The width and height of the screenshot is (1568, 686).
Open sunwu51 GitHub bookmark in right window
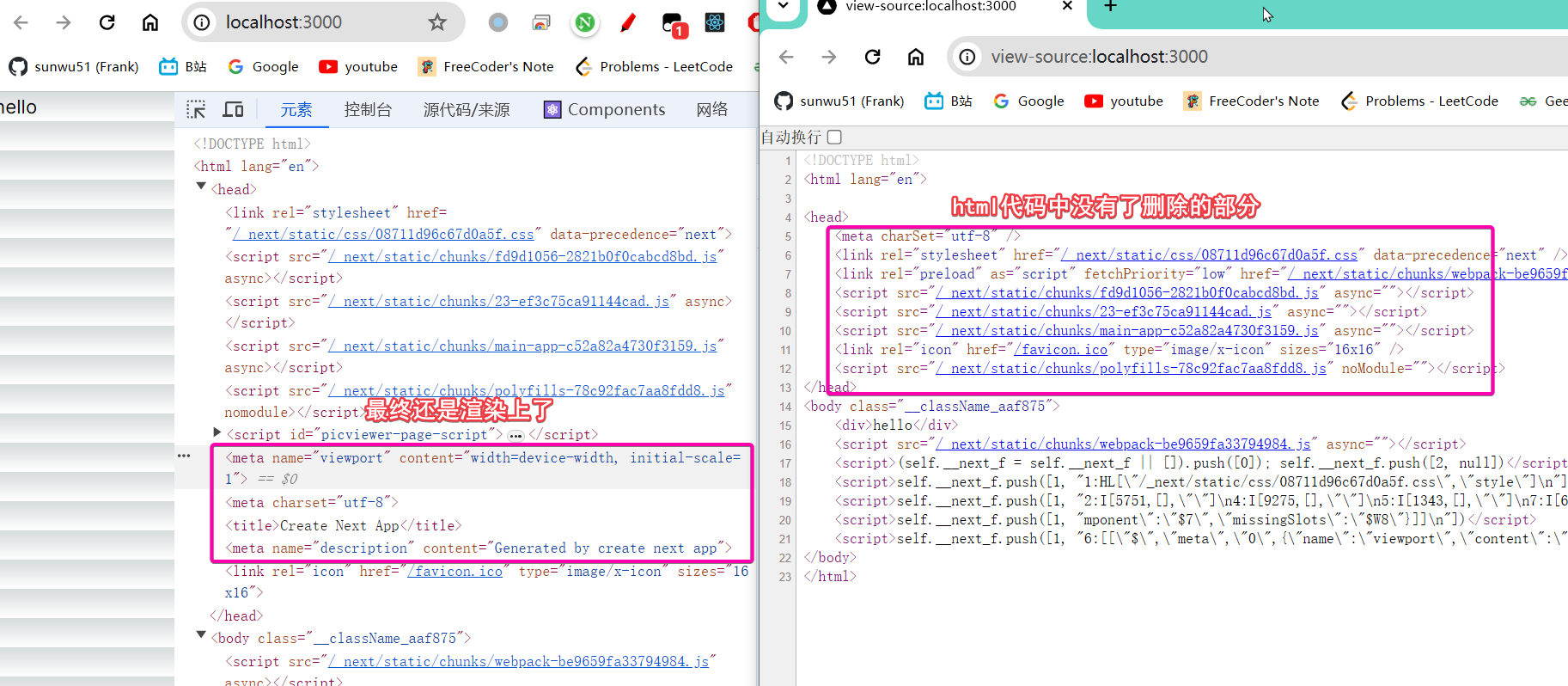839,101
